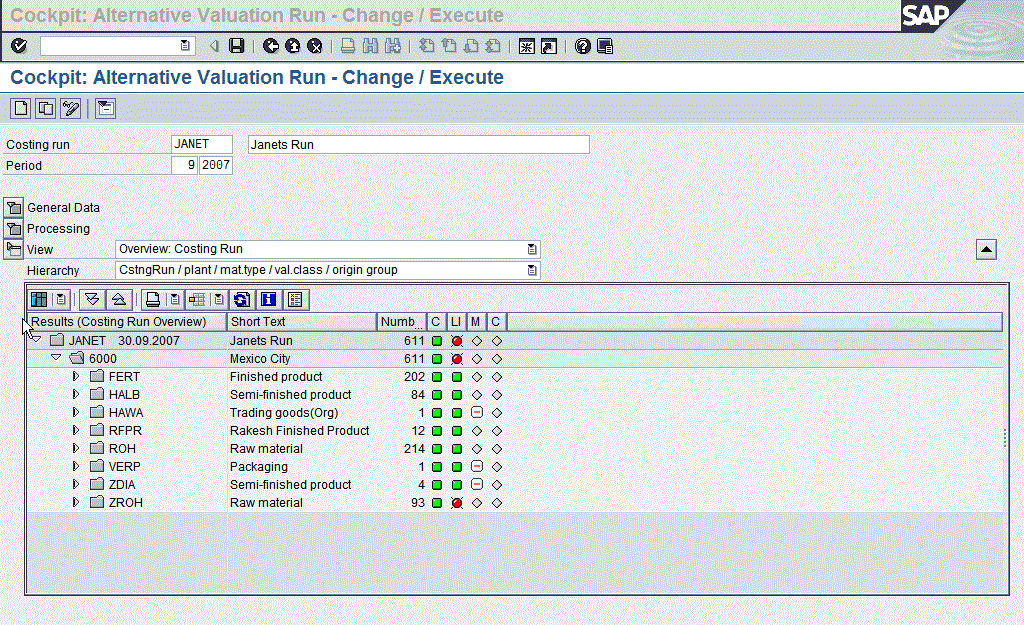Collapse the 6000 Mexico City plant node
The width and height of the screenshot is (1024, 625).
[x=56, y=359]
